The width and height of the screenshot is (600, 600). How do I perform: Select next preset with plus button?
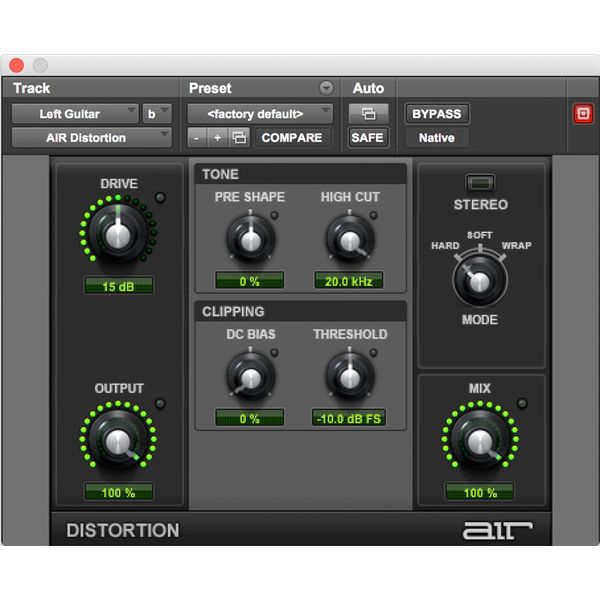point(217,137)
